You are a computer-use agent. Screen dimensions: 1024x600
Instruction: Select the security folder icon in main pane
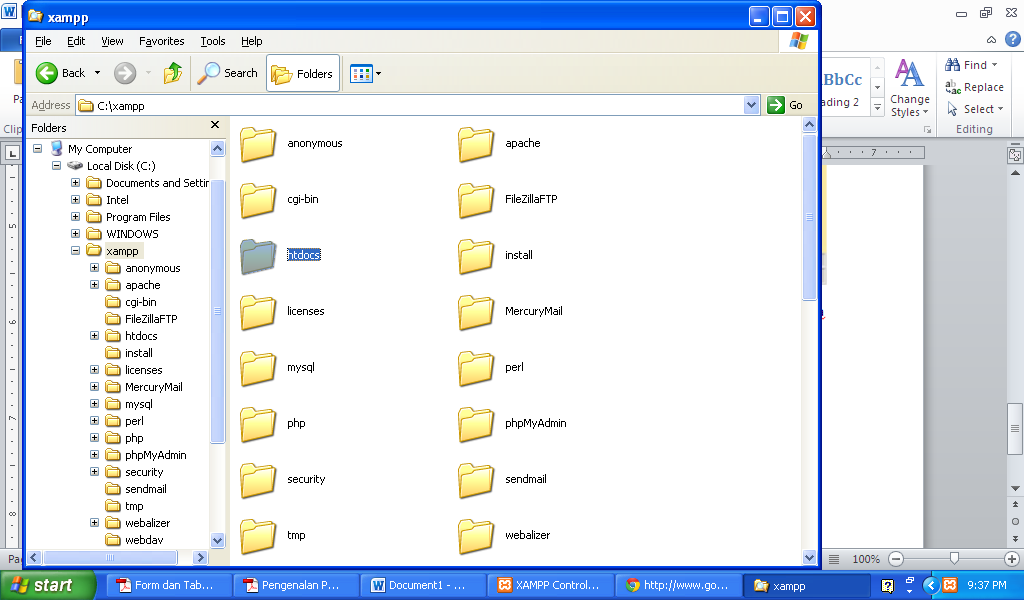click(258, 479)
